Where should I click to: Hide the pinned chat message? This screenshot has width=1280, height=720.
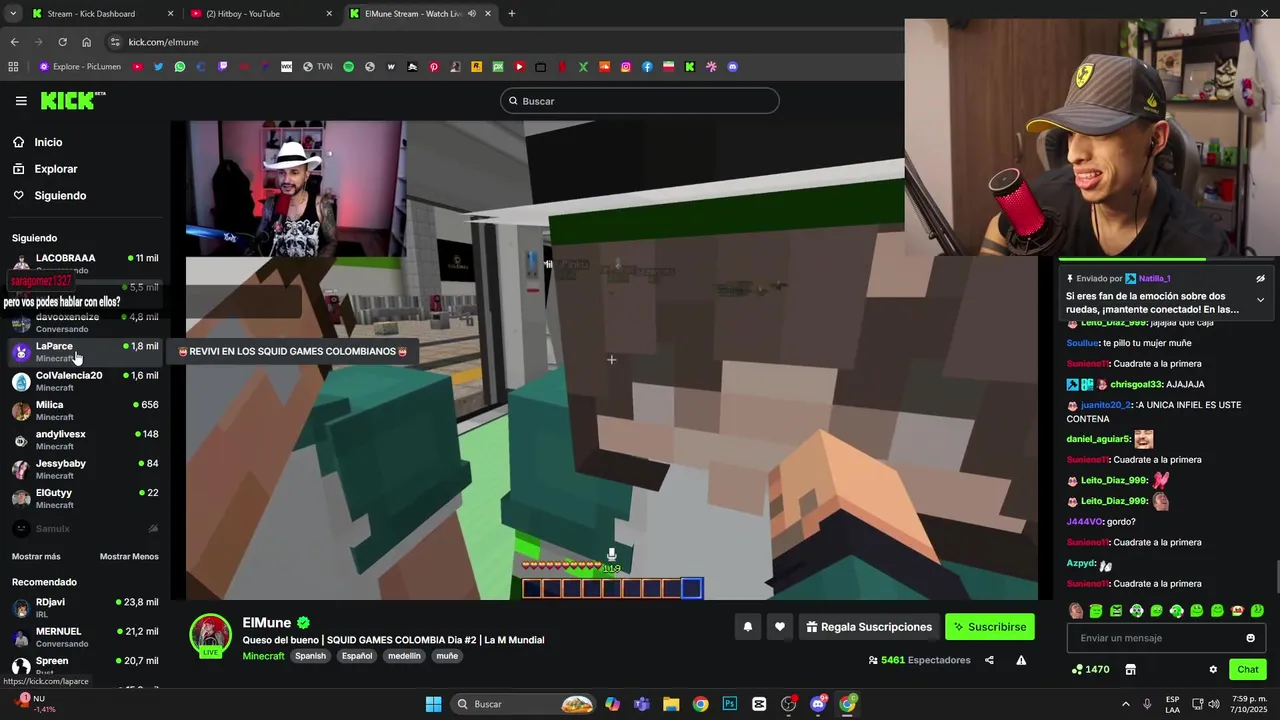pos(1260,279)
